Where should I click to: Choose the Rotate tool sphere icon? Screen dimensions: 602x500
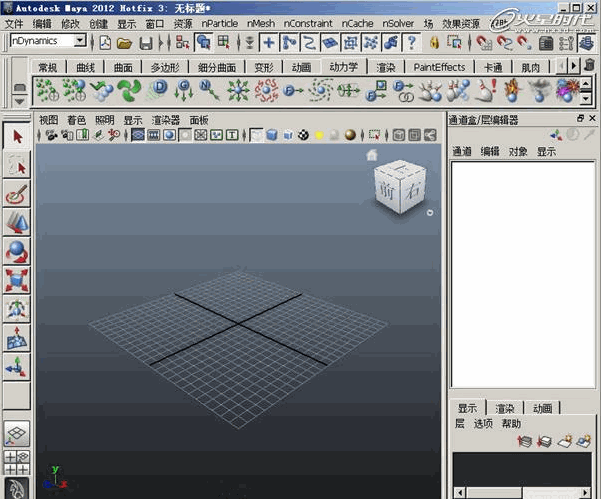[x=17, y=251]
